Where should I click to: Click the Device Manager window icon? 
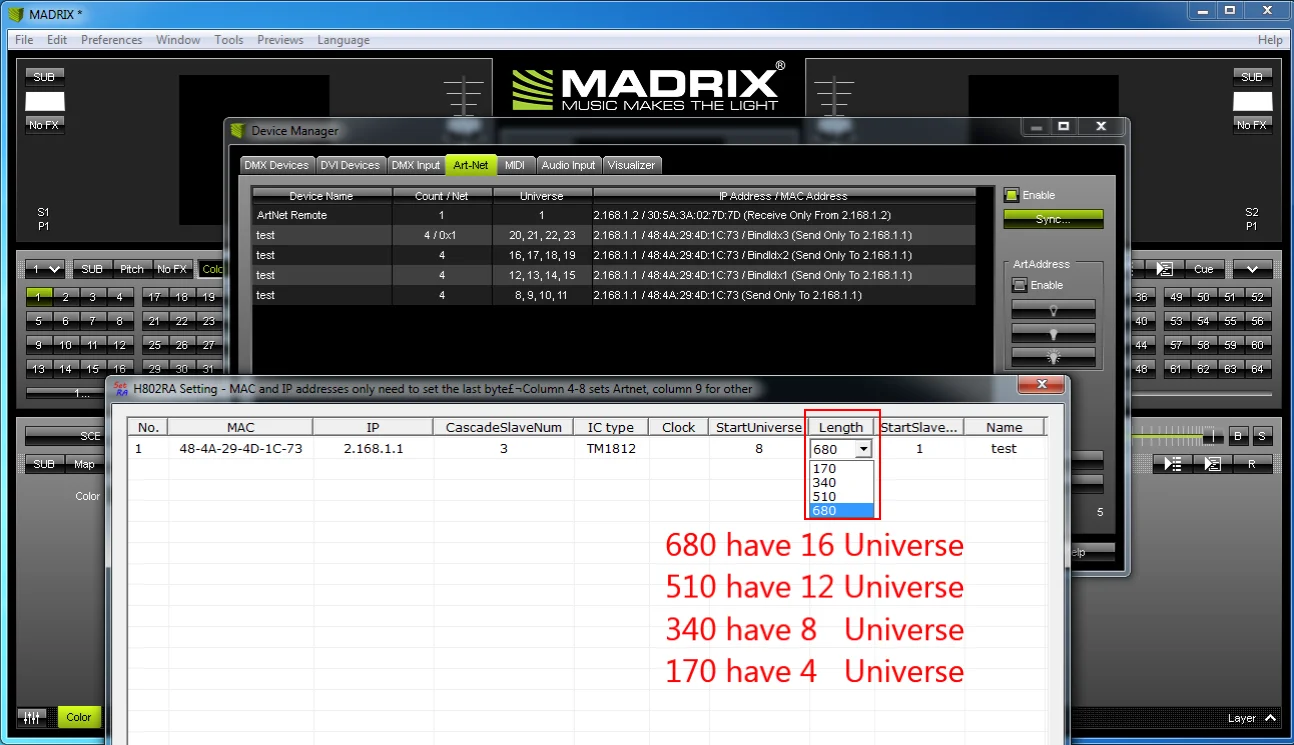238,130
